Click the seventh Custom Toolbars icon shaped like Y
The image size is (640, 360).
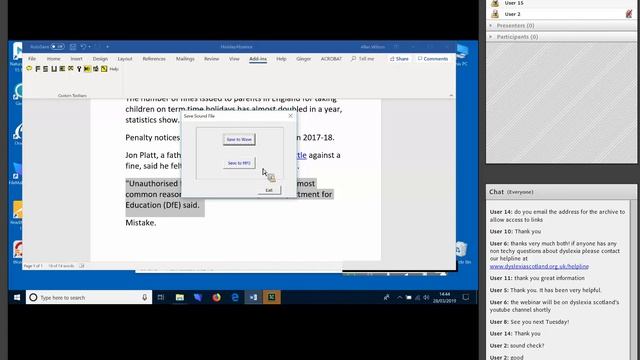click(x=79, y=69)
